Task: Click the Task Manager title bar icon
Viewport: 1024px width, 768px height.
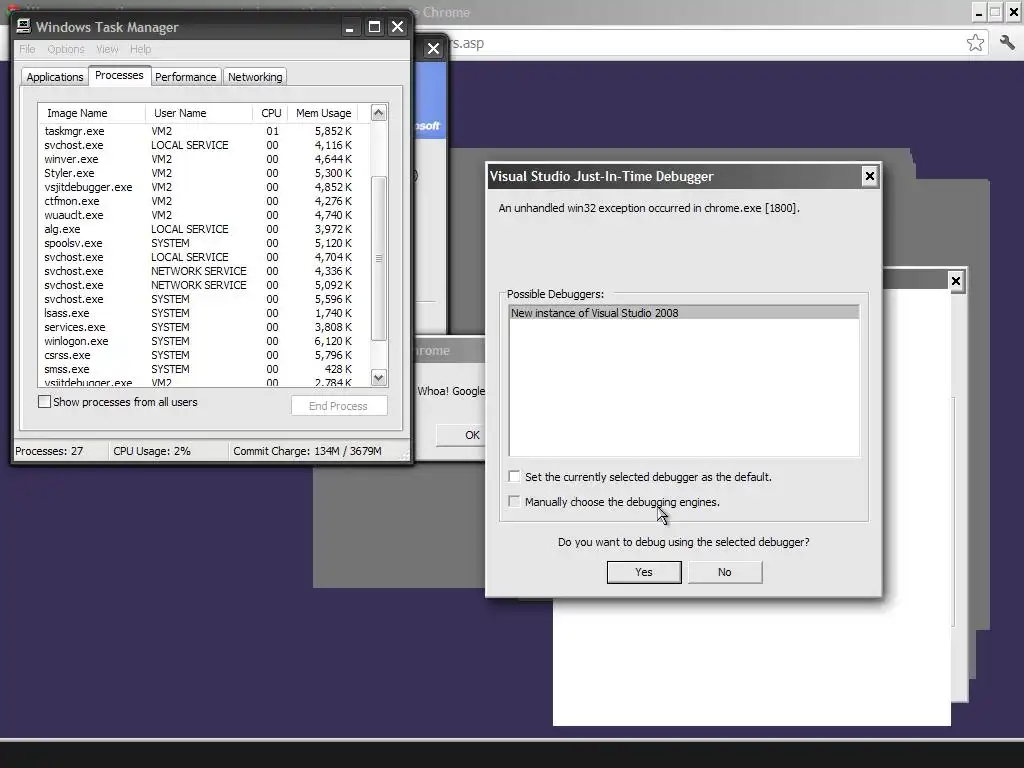Action: point(24,26)
